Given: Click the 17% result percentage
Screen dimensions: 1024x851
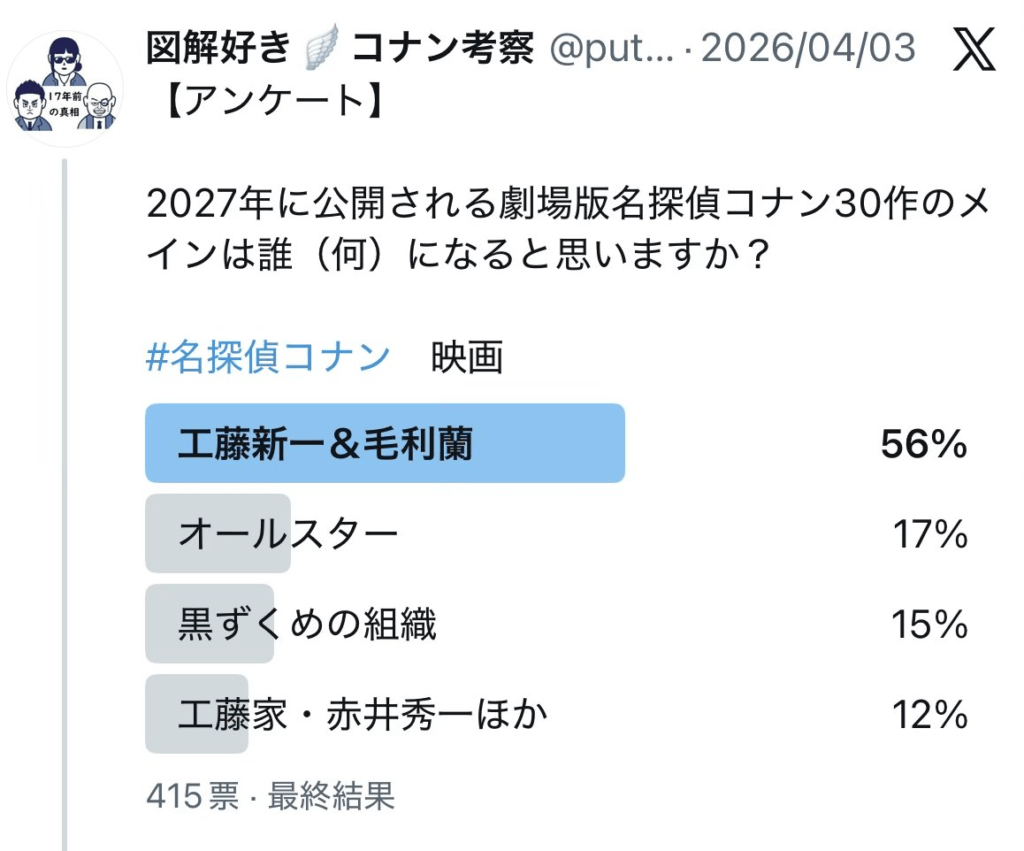Looking at the screenshot, I should coord(929,534).
